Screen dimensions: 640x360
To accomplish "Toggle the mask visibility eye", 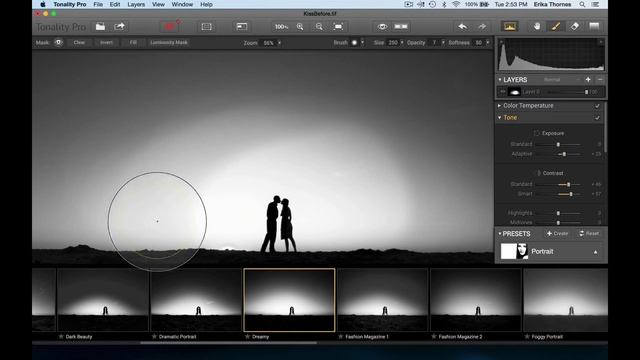I will (58, 42).
